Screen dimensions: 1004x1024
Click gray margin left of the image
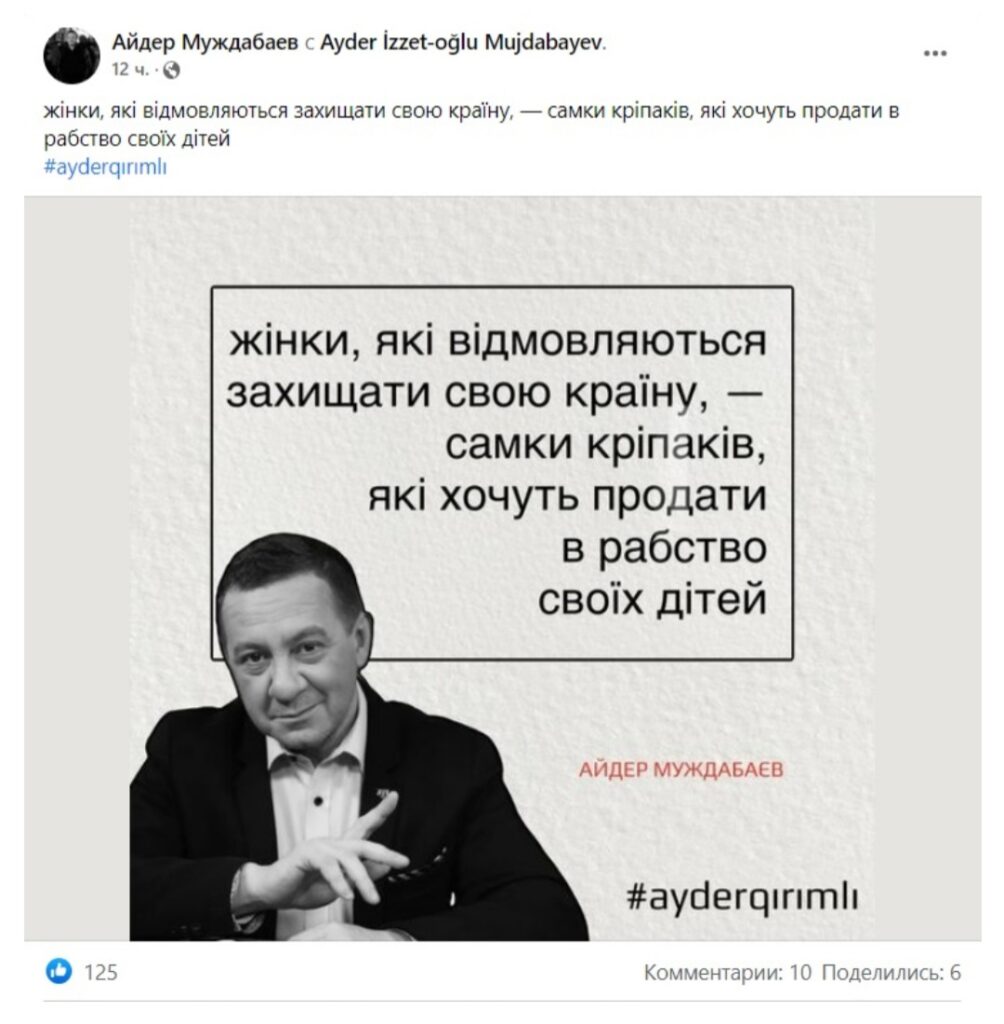click(x=77, y=568)
